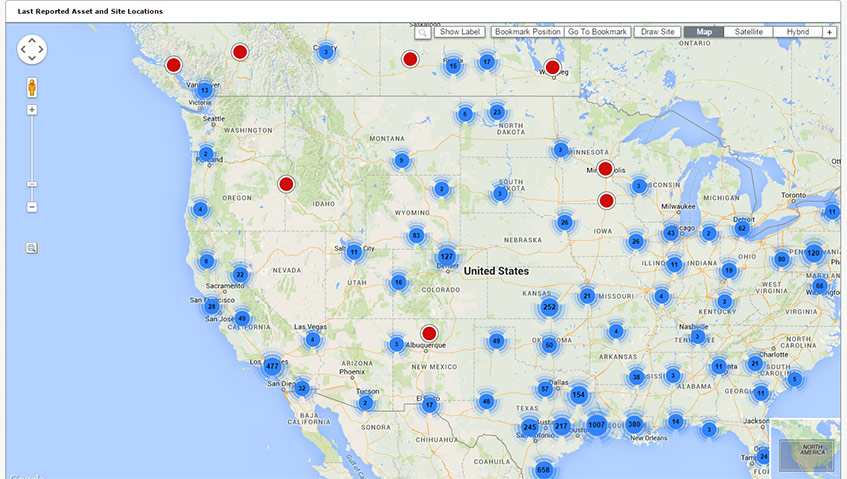Open the 83 cluster in Wyoming
847x479 pixels.
pos(416,235)
